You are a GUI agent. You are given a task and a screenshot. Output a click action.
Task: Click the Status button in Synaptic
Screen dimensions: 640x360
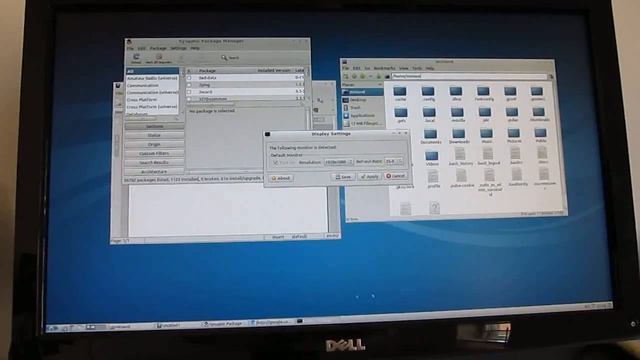[x=154, y=135]
